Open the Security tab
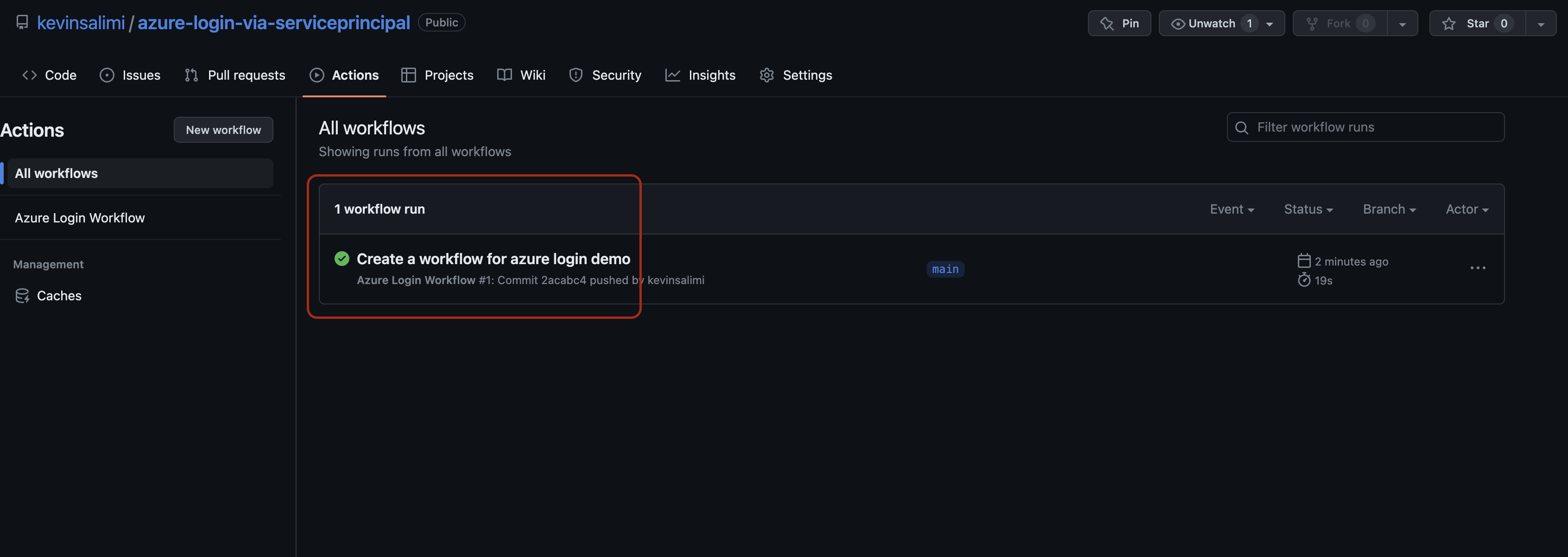1568x557 pixels. click(x=605, y=75)
